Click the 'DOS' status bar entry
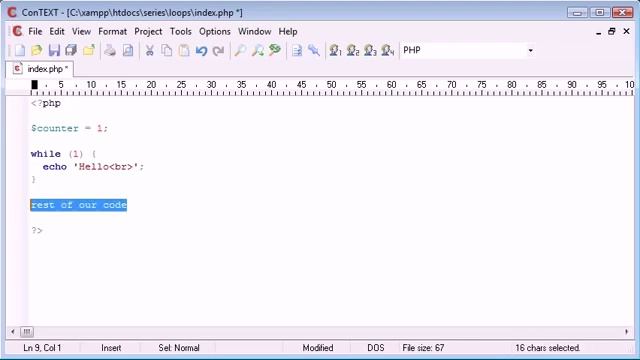 [x=376, y=348]
